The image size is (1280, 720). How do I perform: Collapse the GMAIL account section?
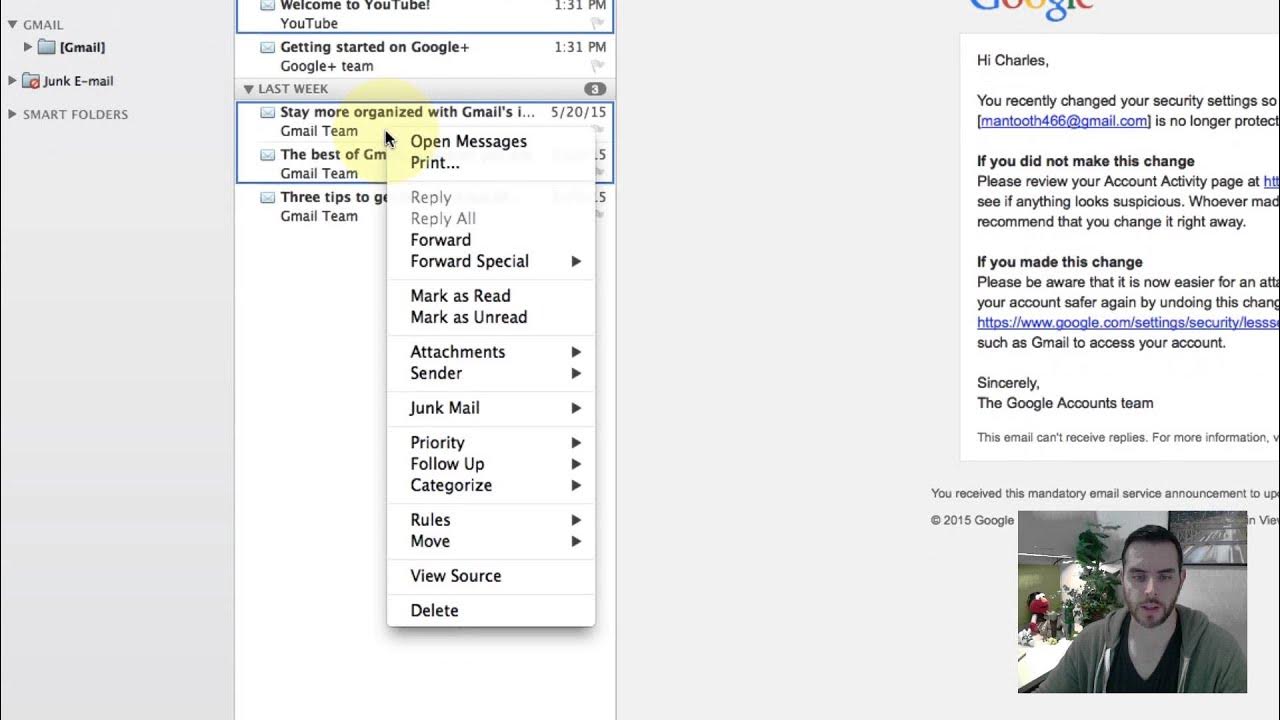click(x=13, y=24)
